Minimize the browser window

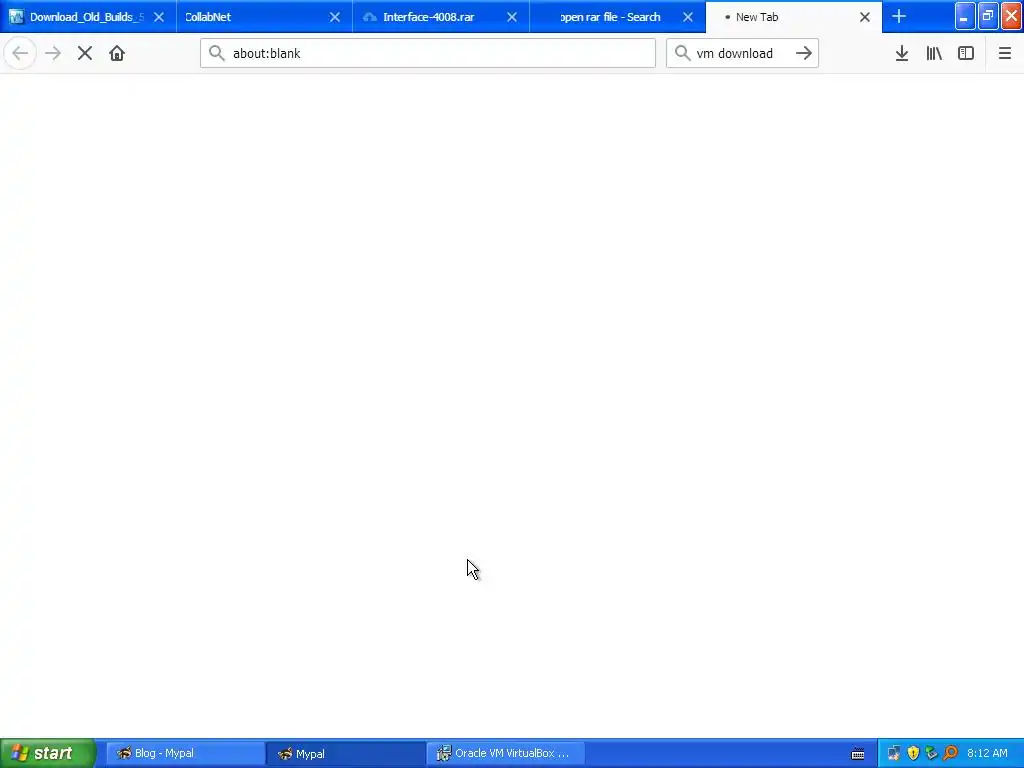[x=965, y=16]
